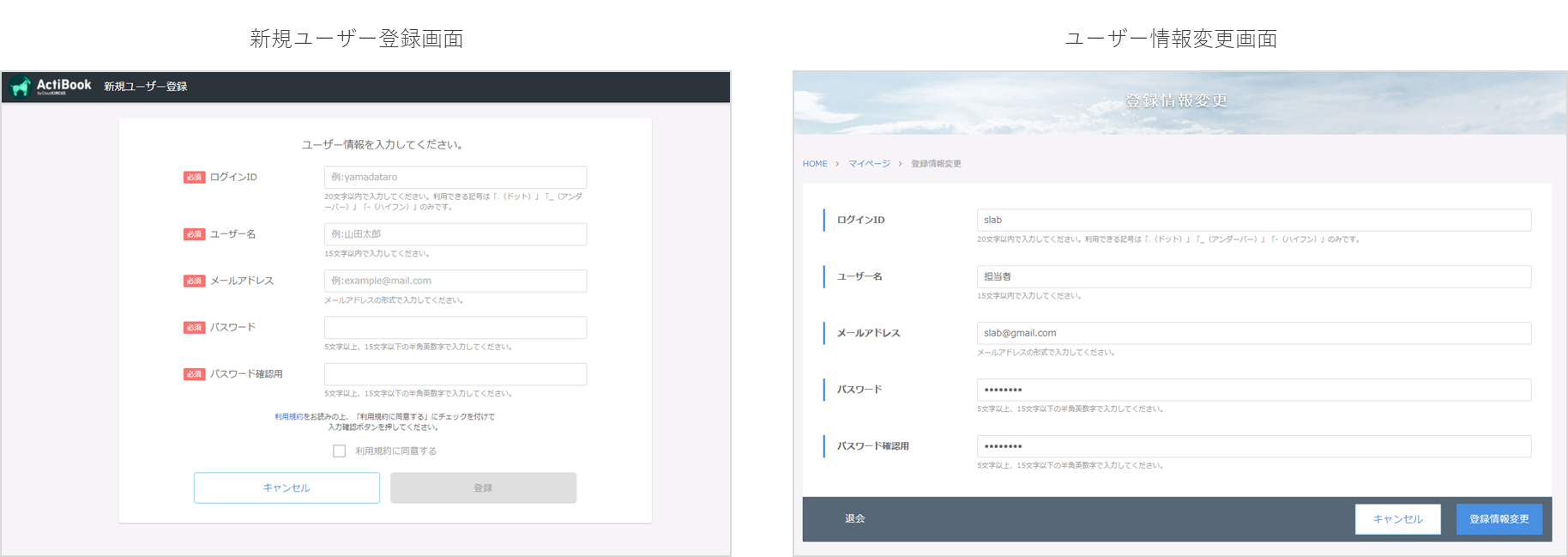Click the empty パスワード確認用 field in registration

coord(455,374)
